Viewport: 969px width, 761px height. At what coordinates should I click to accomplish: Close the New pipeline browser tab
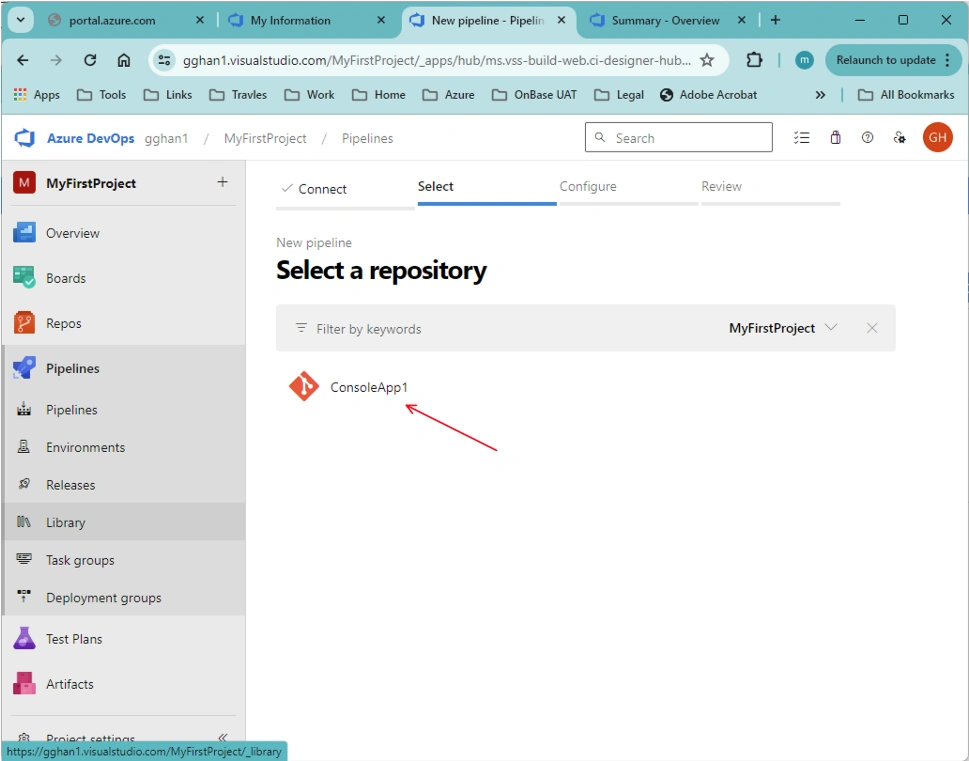tap(561, 20)
